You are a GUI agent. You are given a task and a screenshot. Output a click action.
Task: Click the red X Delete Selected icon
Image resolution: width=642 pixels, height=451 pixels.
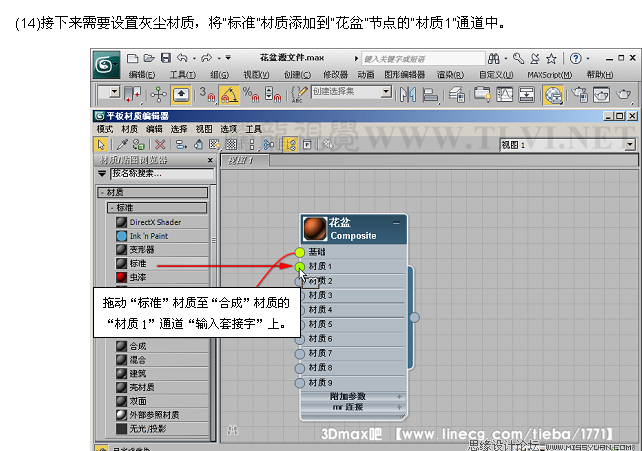[160, 144]
